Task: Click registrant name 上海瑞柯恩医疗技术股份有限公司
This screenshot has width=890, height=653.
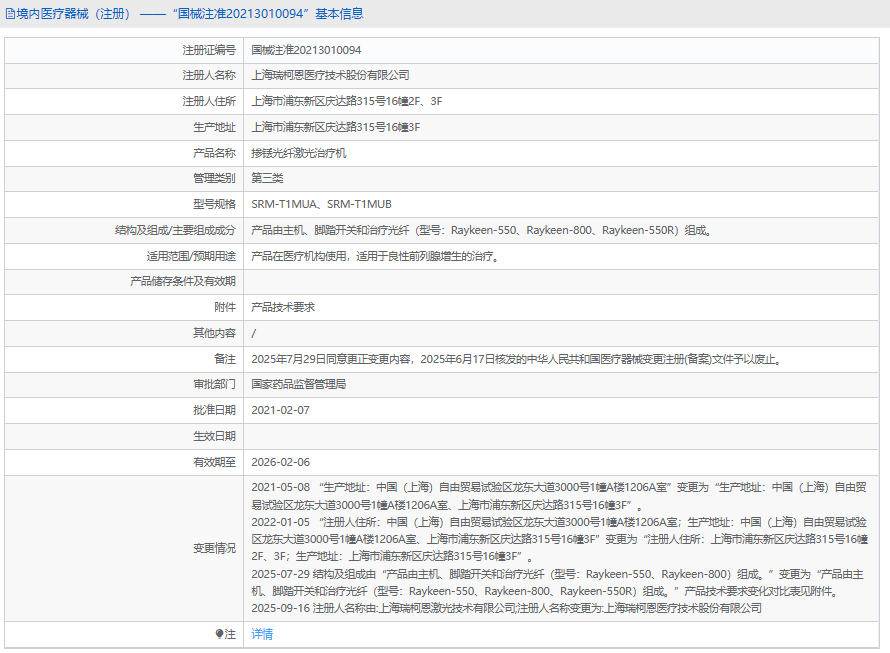Action: click(330, 76)
